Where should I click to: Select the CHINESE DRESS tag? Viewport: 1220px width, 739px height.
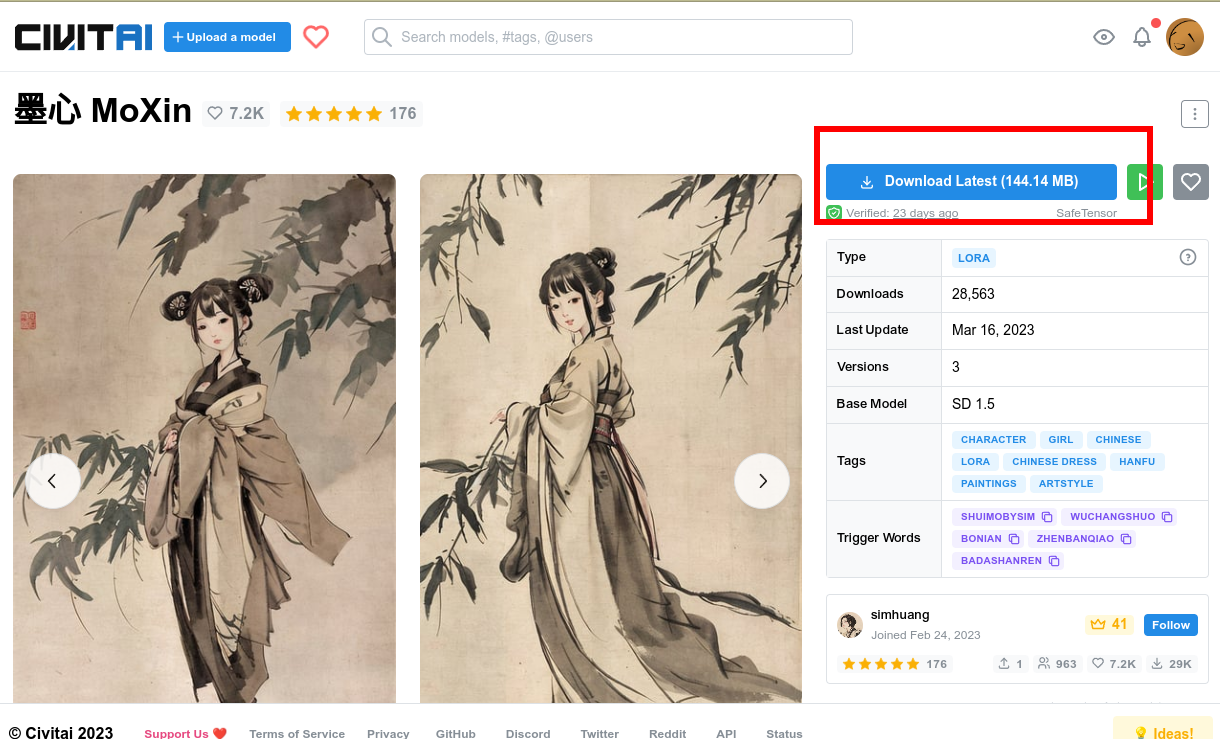coord(1054,462)
